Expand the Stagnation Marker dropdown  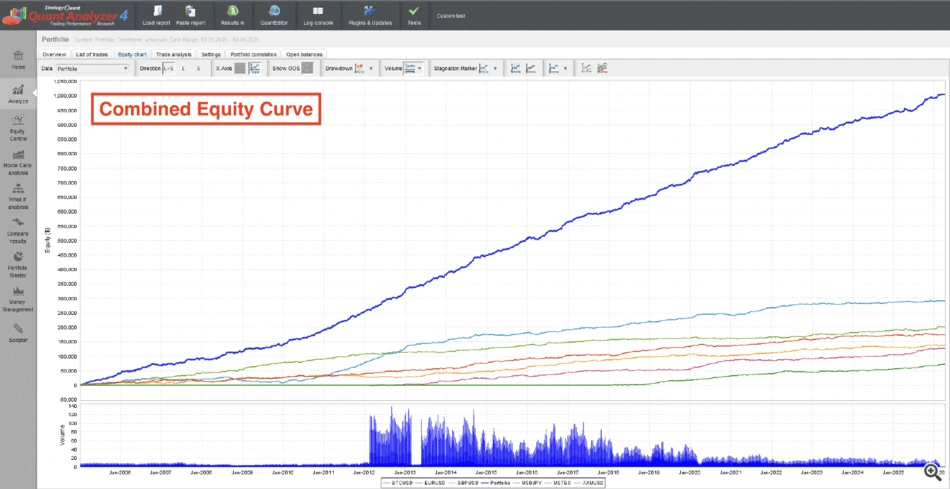point(495,68)
